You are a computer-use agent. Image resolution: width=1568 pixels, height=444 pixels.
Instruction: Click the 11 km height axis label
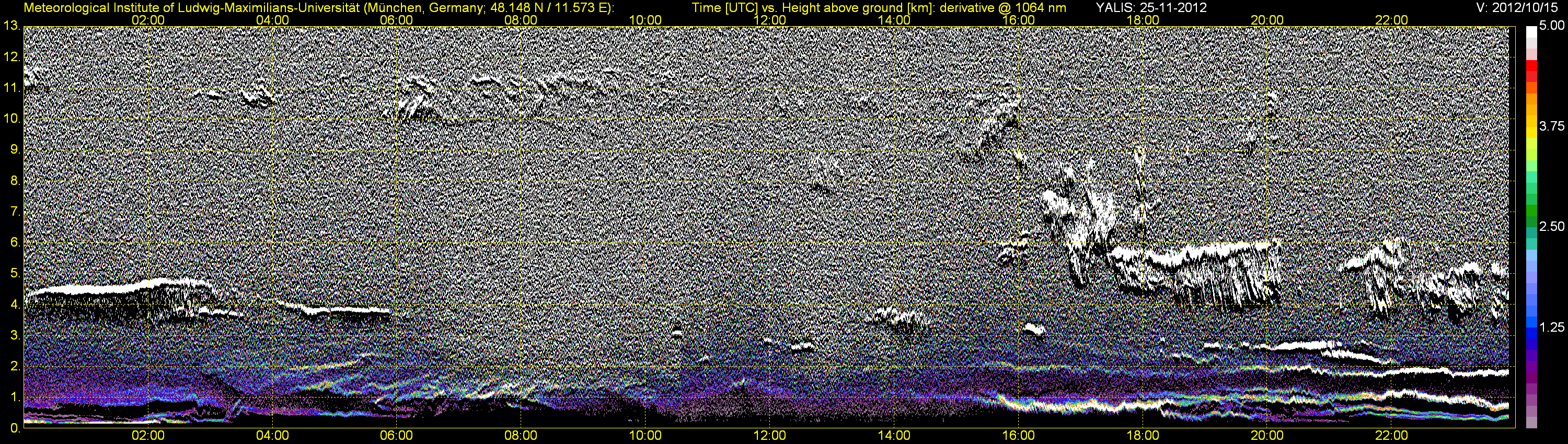(x=11, y=88)
